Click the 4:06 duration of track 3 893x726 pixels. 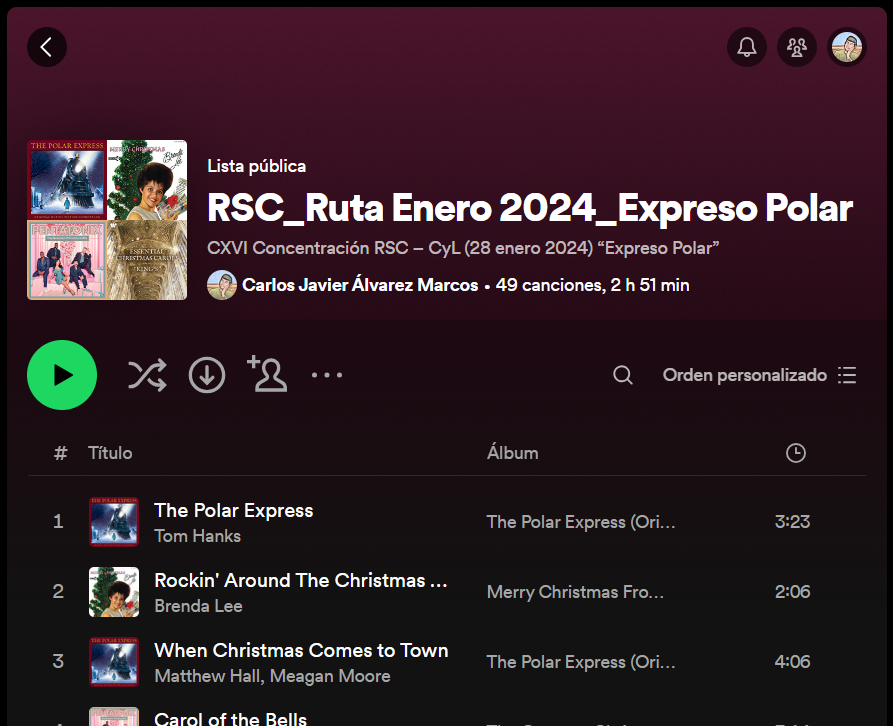(792, 662)
